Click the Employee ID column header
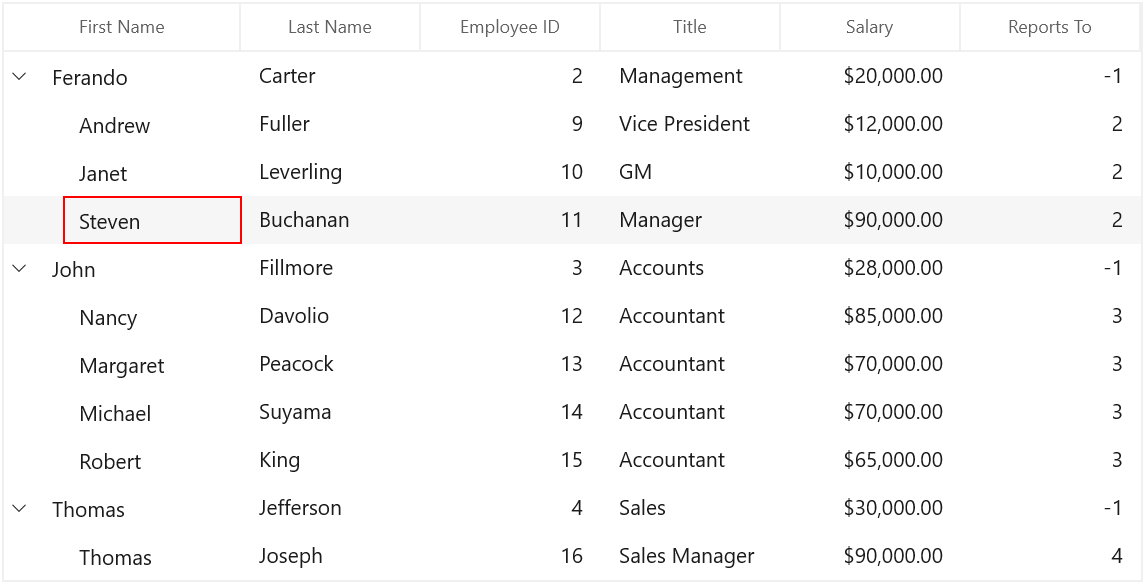 pyautogui.click(x=510, y=27)
